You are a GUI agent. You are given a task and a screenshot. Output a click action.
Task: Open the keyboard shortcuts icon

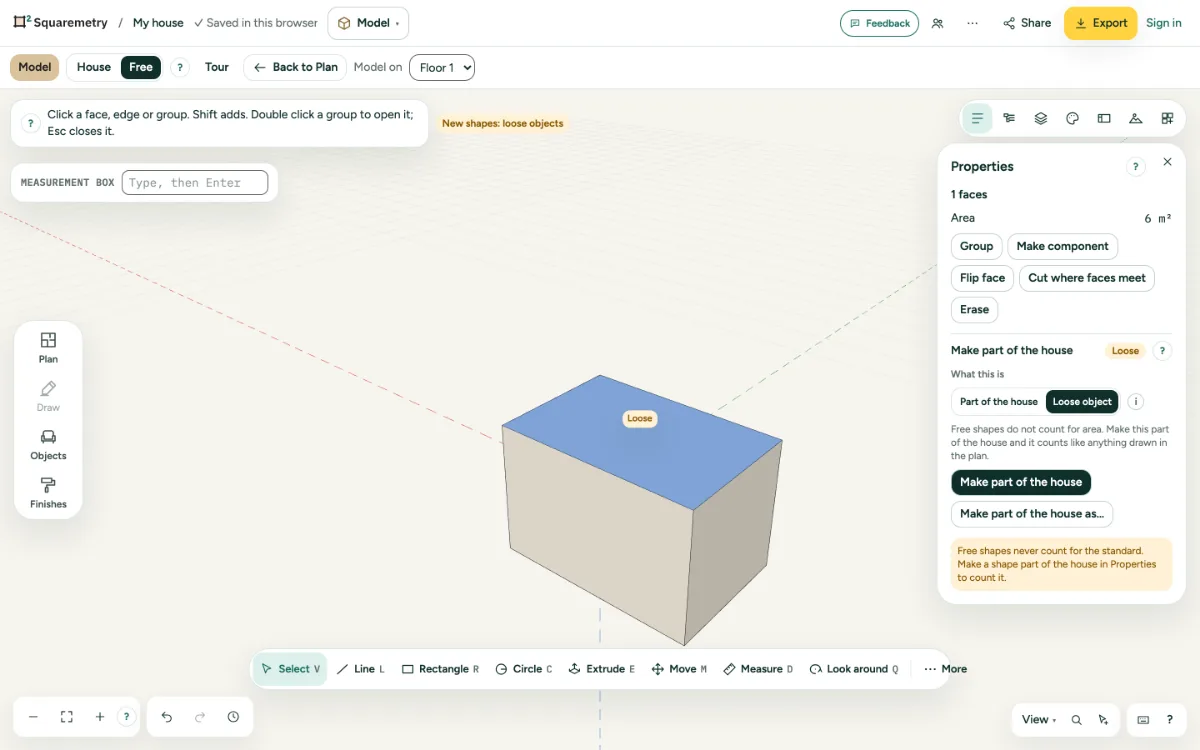tap(1144, 720)
